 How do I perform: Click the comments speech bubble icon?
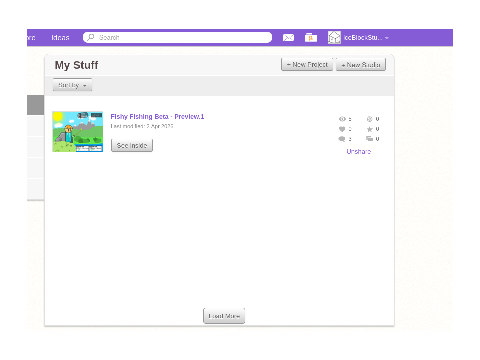click(x=342, y=139)
